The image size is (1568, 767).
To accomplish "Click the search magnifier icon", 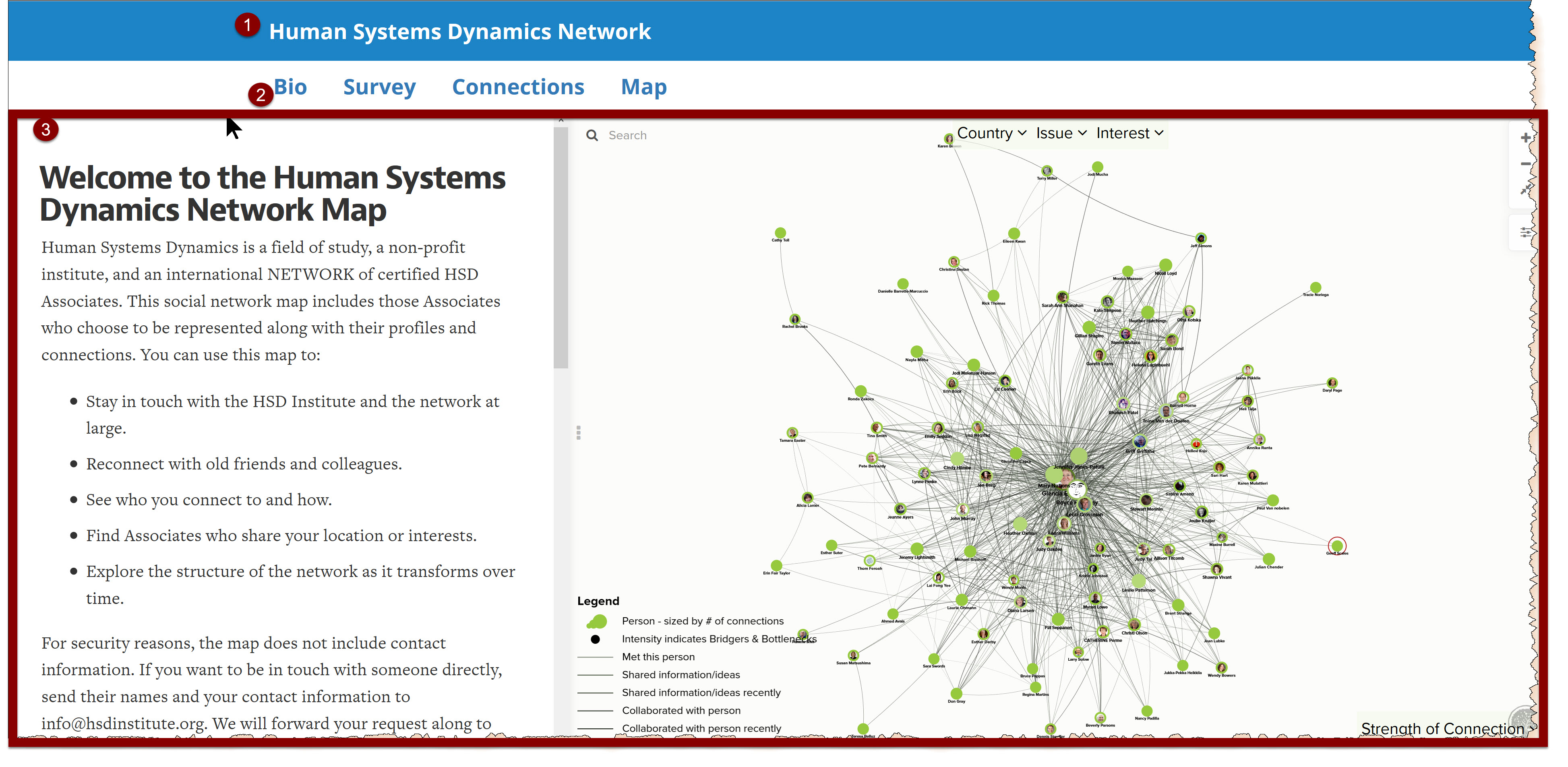I will point(592,136).
